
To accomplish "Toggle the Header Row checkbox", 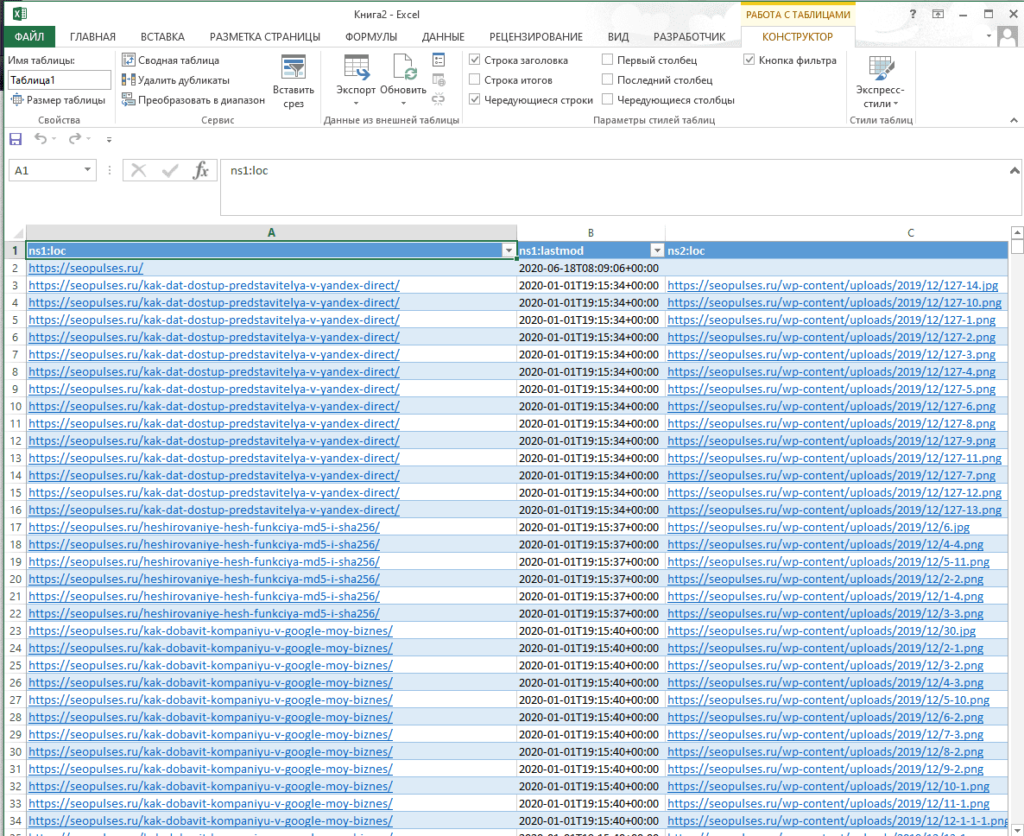I will [x=475, y=60].
